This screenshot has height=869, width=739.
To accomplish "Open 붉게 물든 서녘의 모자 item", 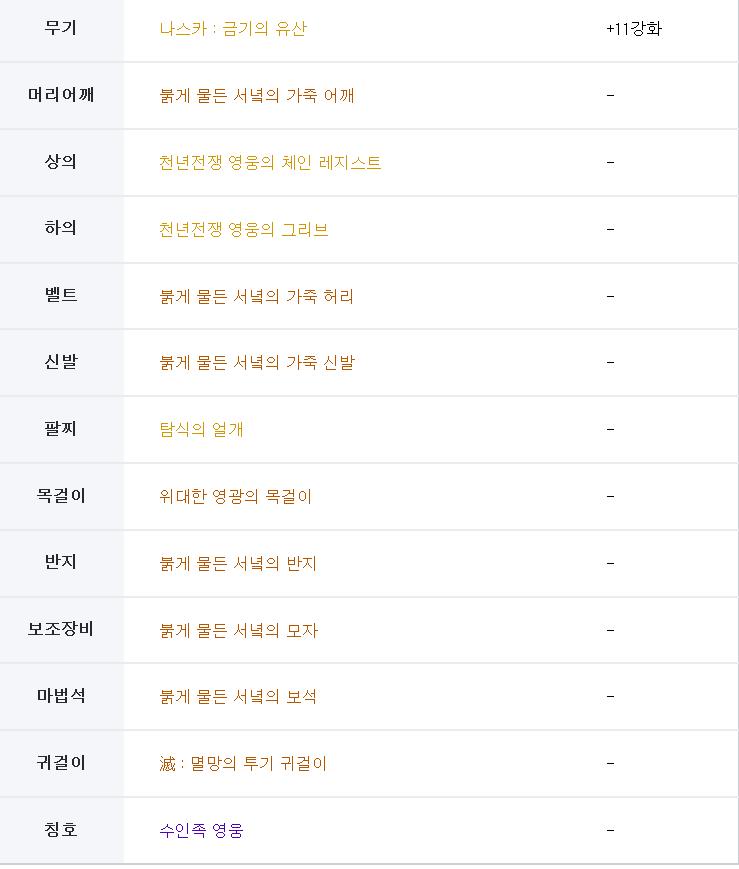I will point(238,630).
